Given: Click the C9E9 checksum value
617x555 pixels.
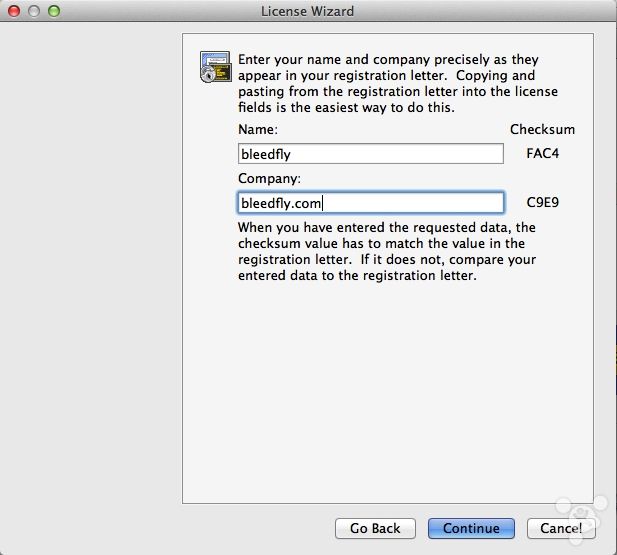Looking at the screenshot, I should click(x=542, y=202).
